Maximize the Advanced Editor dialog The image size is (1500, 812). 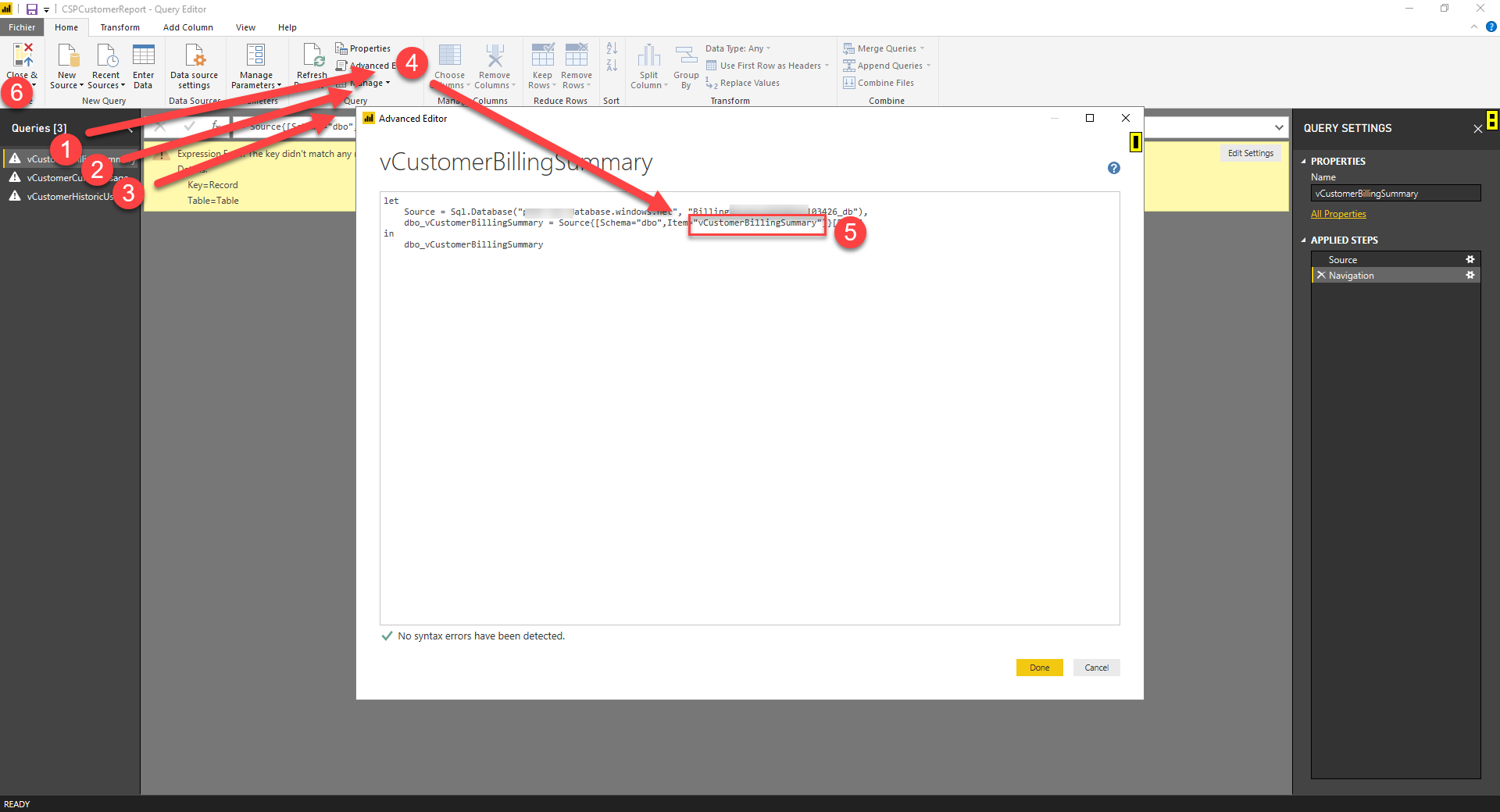(1090, 118)
